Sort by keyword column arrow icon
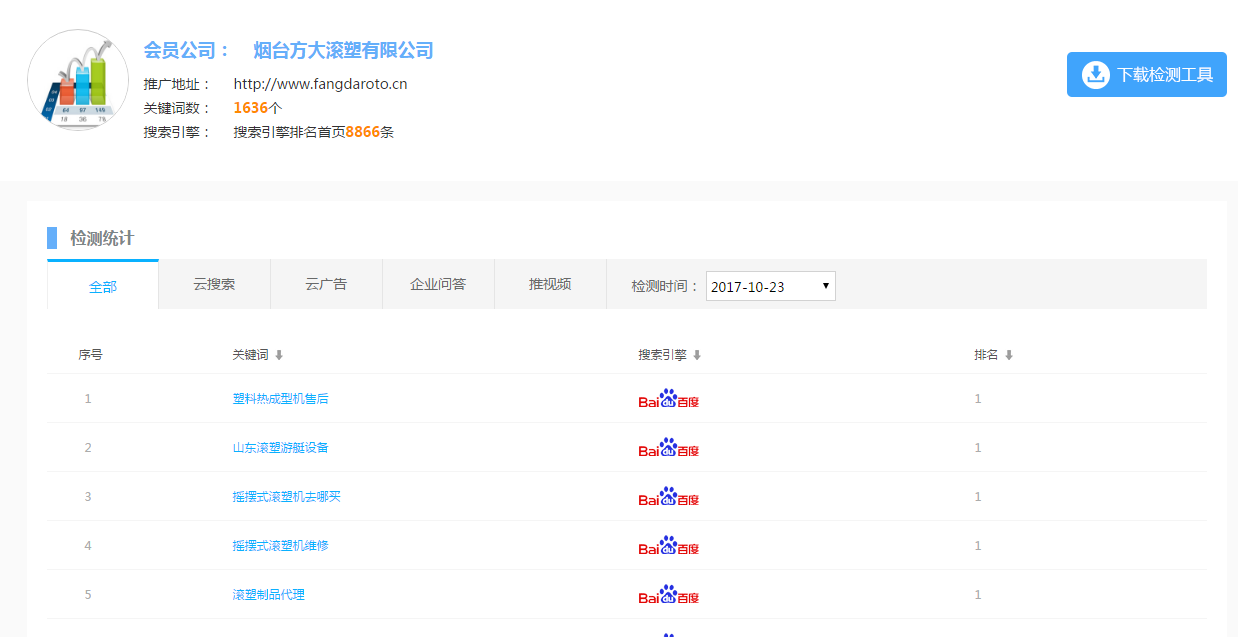Screen dimensions: 1238x637 279,355
